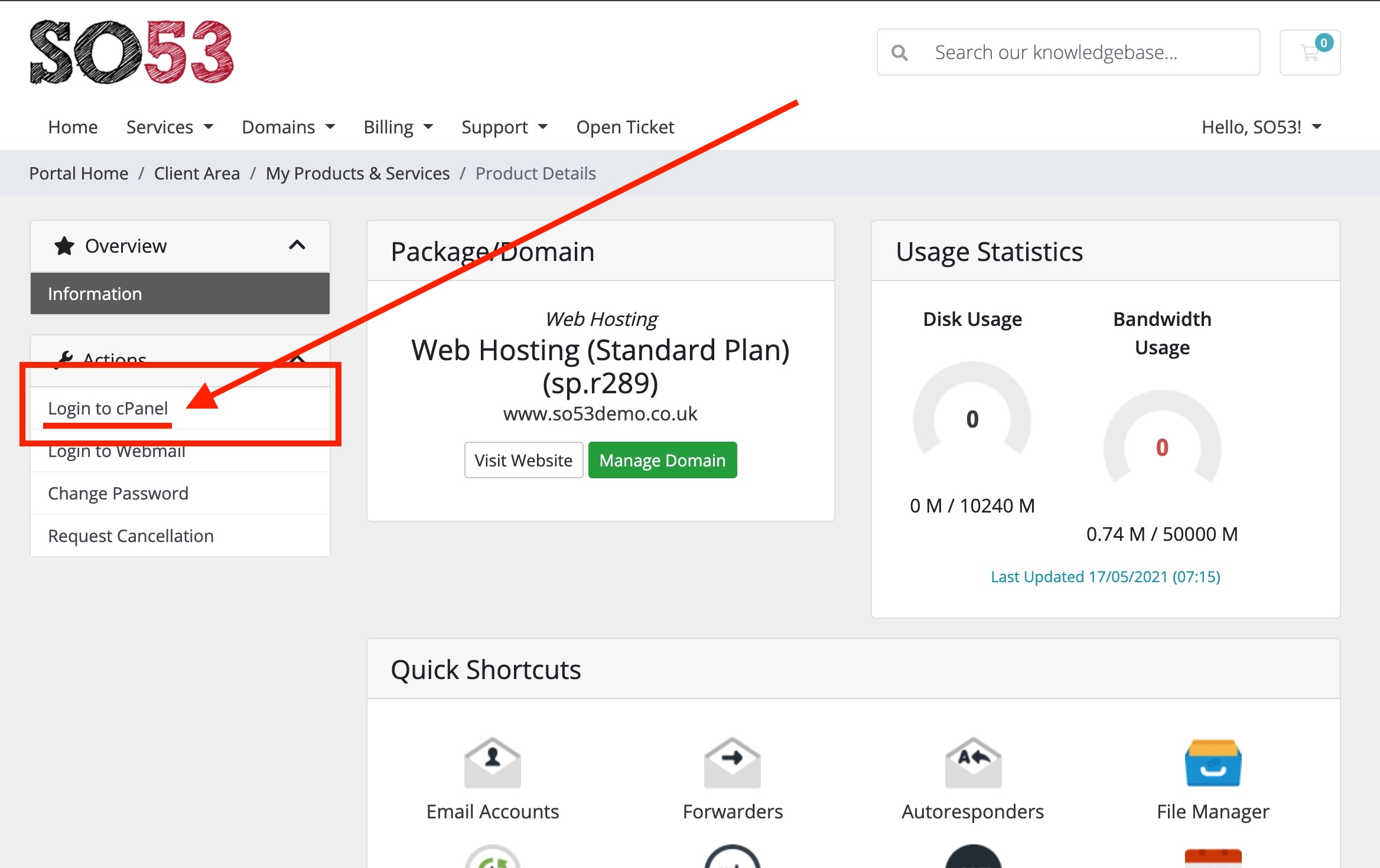
Task: Click the Visit Website button
Action: (x=523, y=460)
